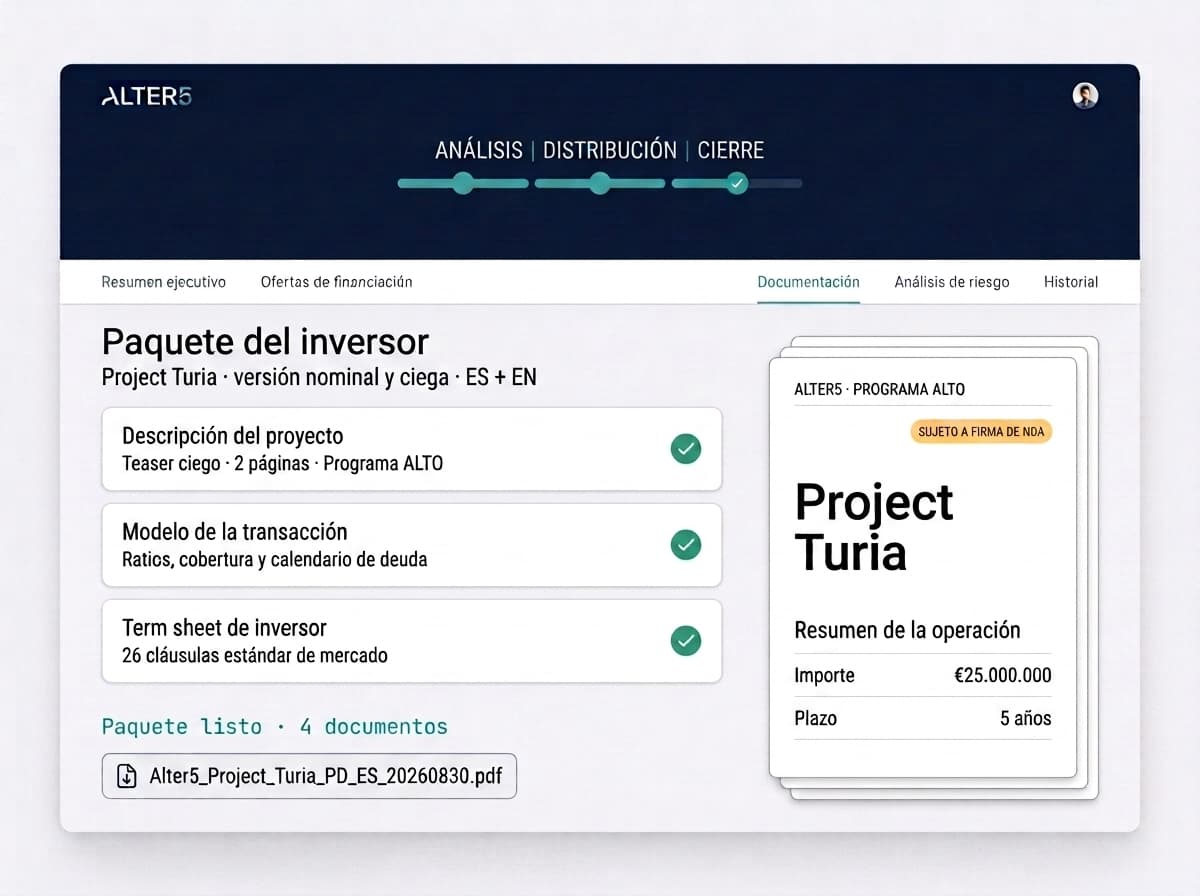
Task: Click 'Paquete listo · 4 documentos' status text
Action: point(275,726)
